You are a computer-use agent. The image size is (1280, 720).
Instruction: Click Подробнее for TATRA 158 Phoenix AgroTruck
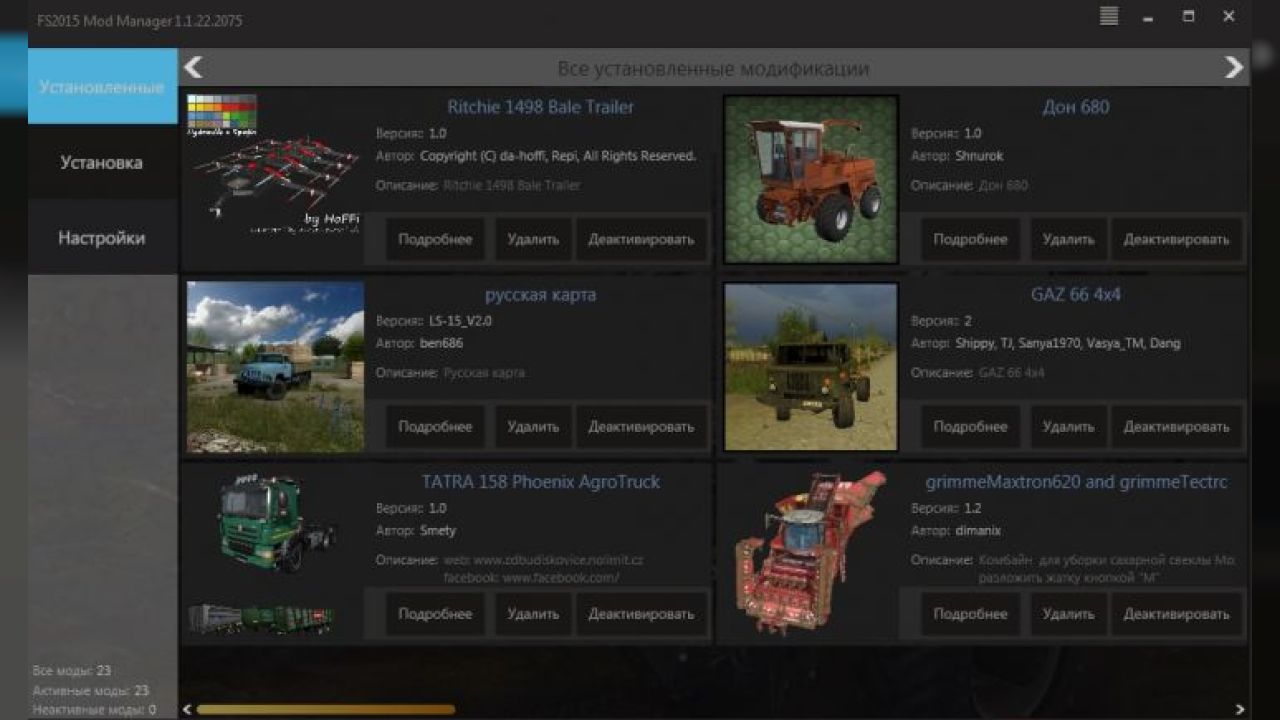click(435, 614)
